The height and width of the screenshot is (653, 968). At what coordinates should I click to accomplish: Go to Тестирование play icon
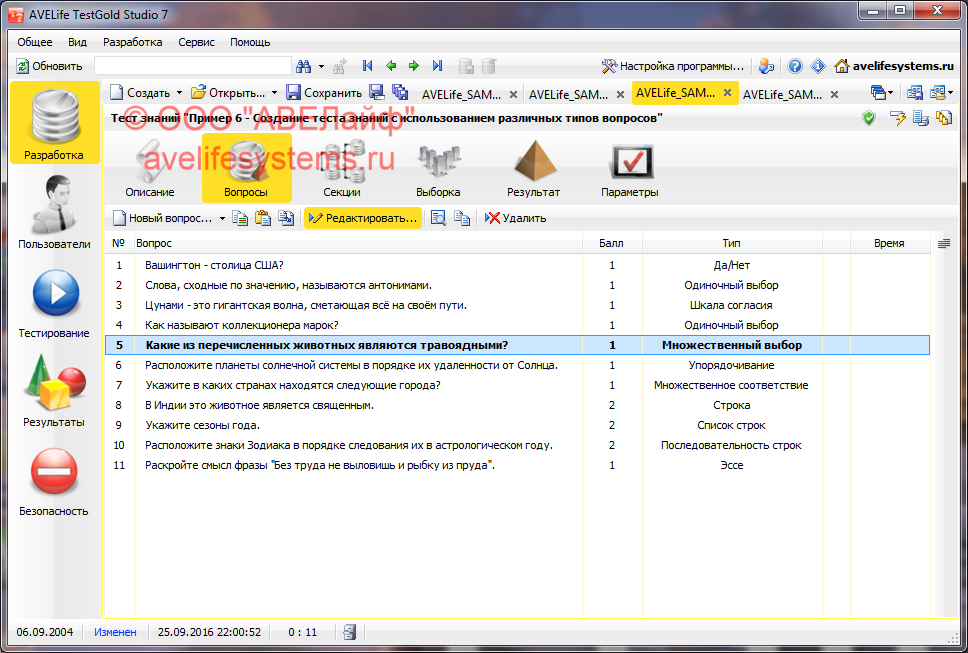click(x=55, y=300)
